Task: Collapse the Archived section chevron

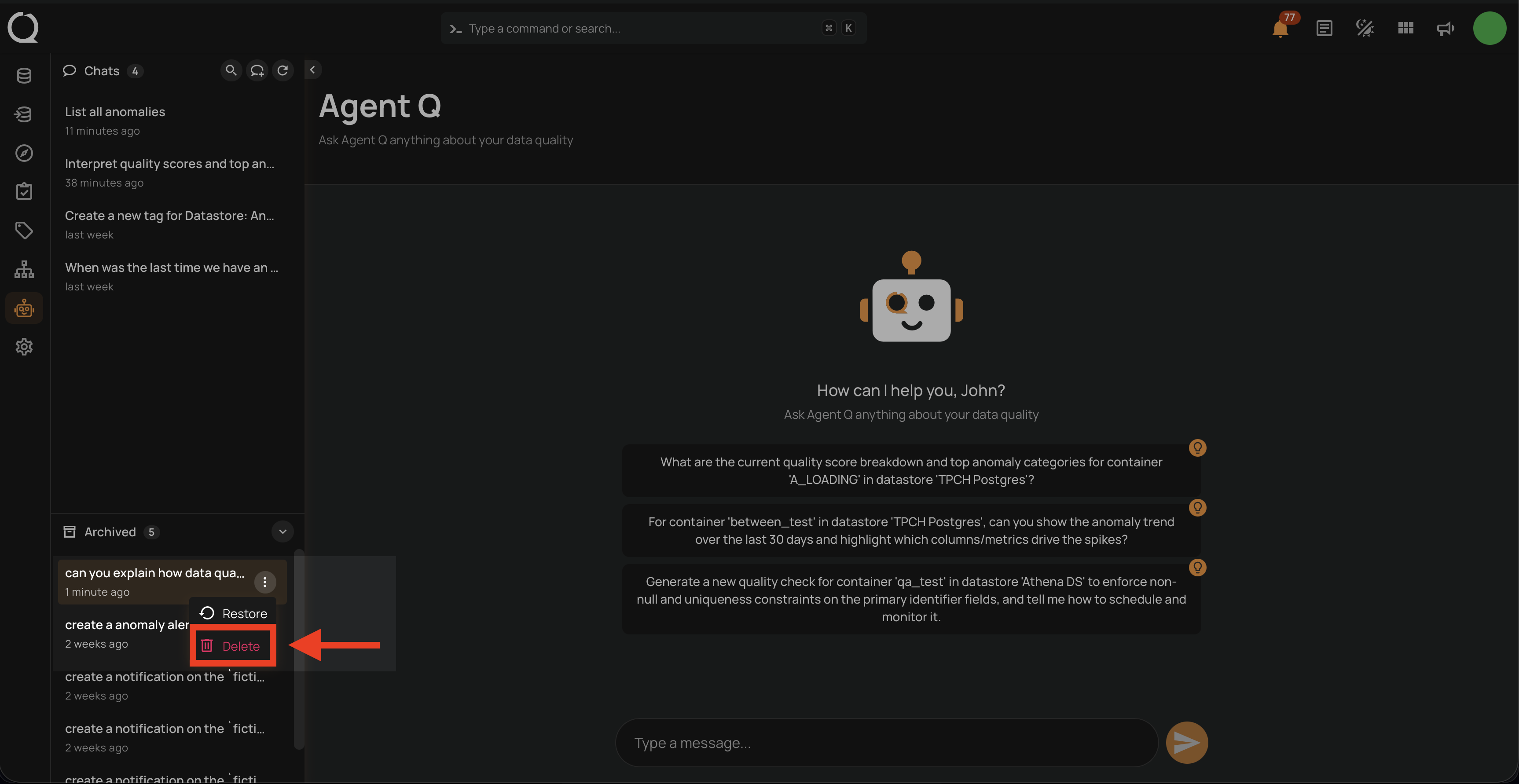Action: click(x=283, y=532)
